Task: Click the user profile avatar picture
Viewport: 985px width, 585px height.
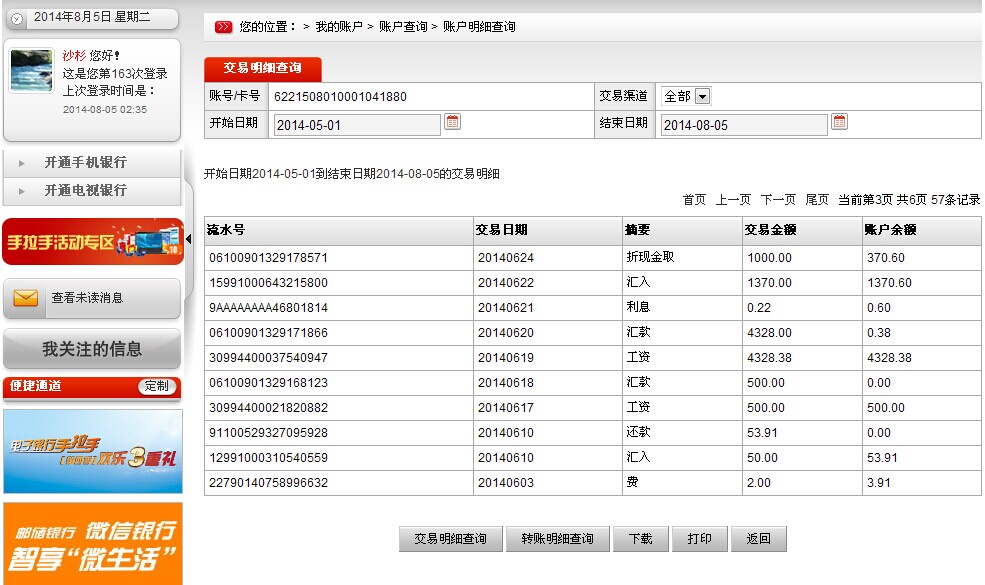Action: pos(31,71)
